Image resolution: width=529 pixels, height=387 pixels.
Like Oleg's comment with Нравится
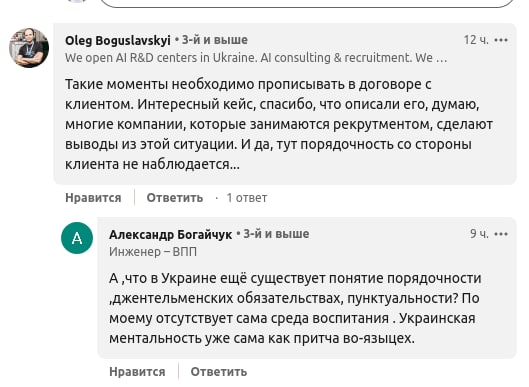pos(93,197)
